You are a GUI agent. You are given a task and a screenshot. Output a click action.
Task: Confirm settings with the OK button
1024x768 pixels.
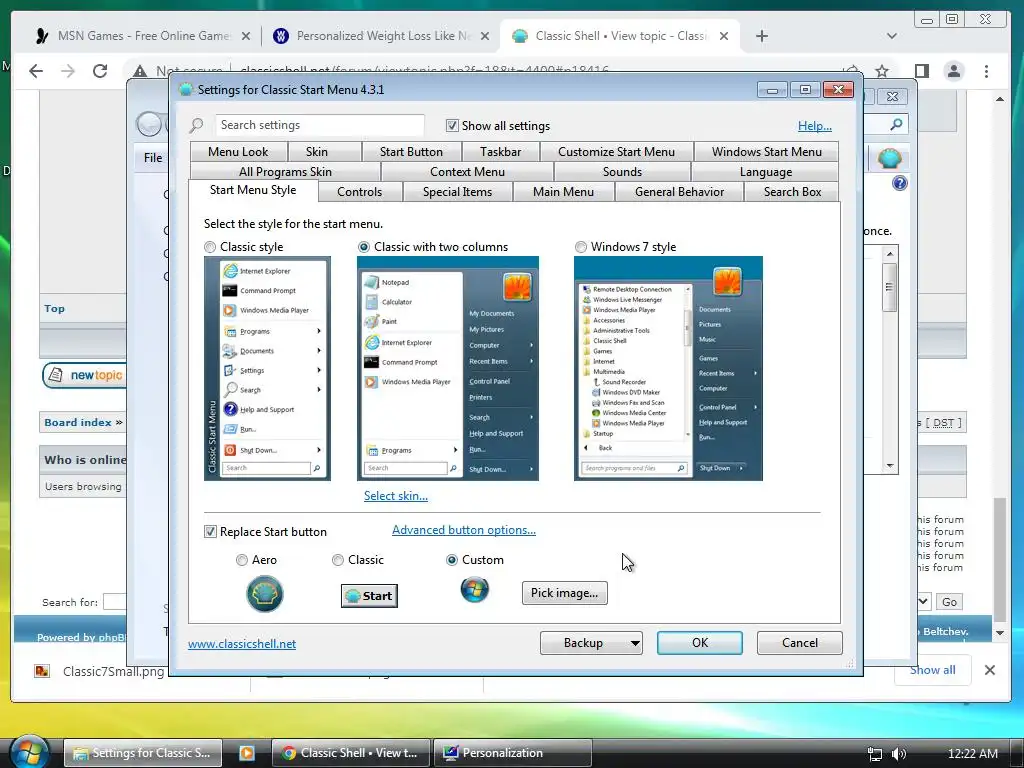pyautogui.click(x=699, y=643)
